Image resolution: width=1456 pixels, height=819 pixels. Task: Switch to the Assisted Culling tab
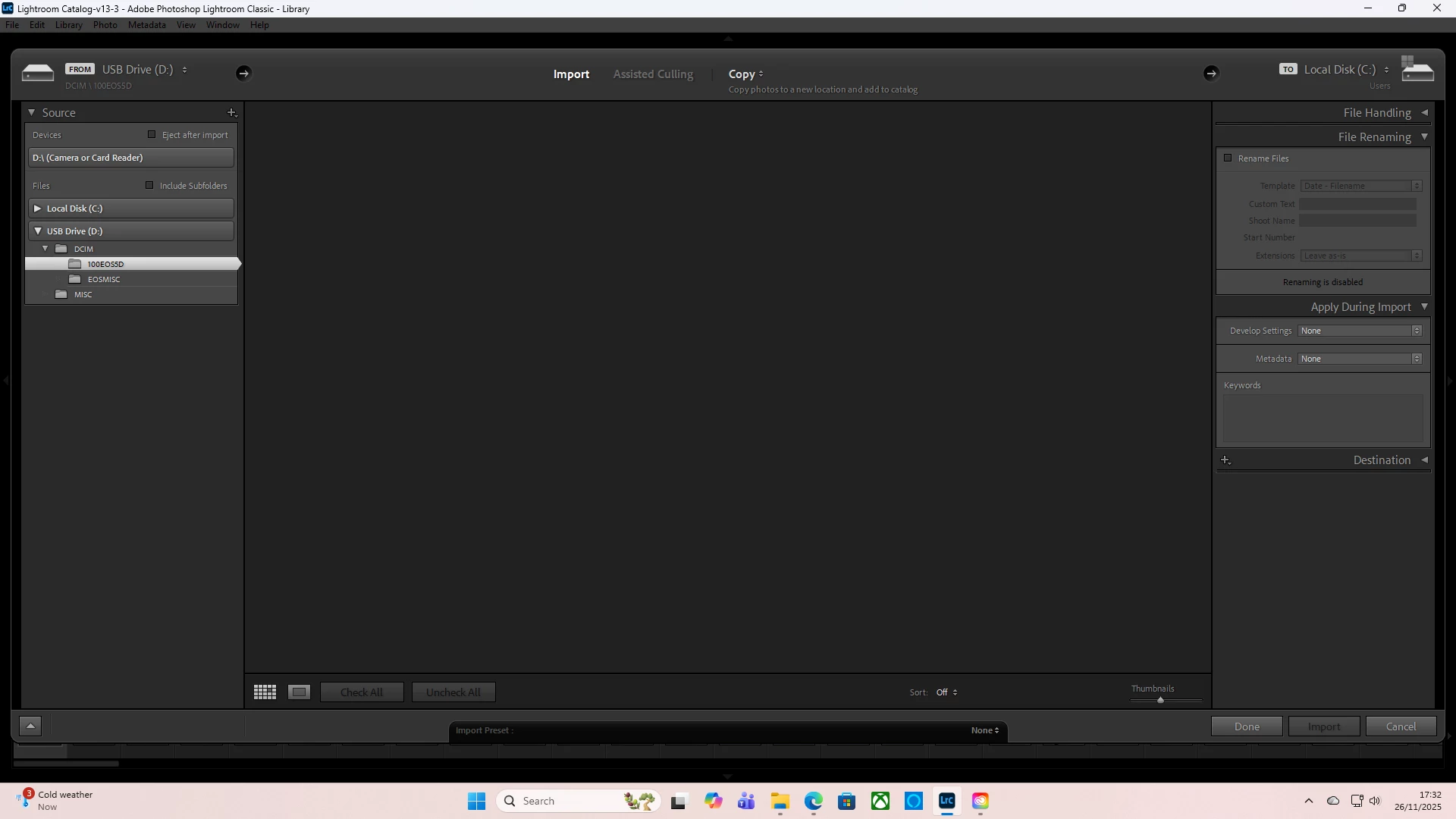653,74
